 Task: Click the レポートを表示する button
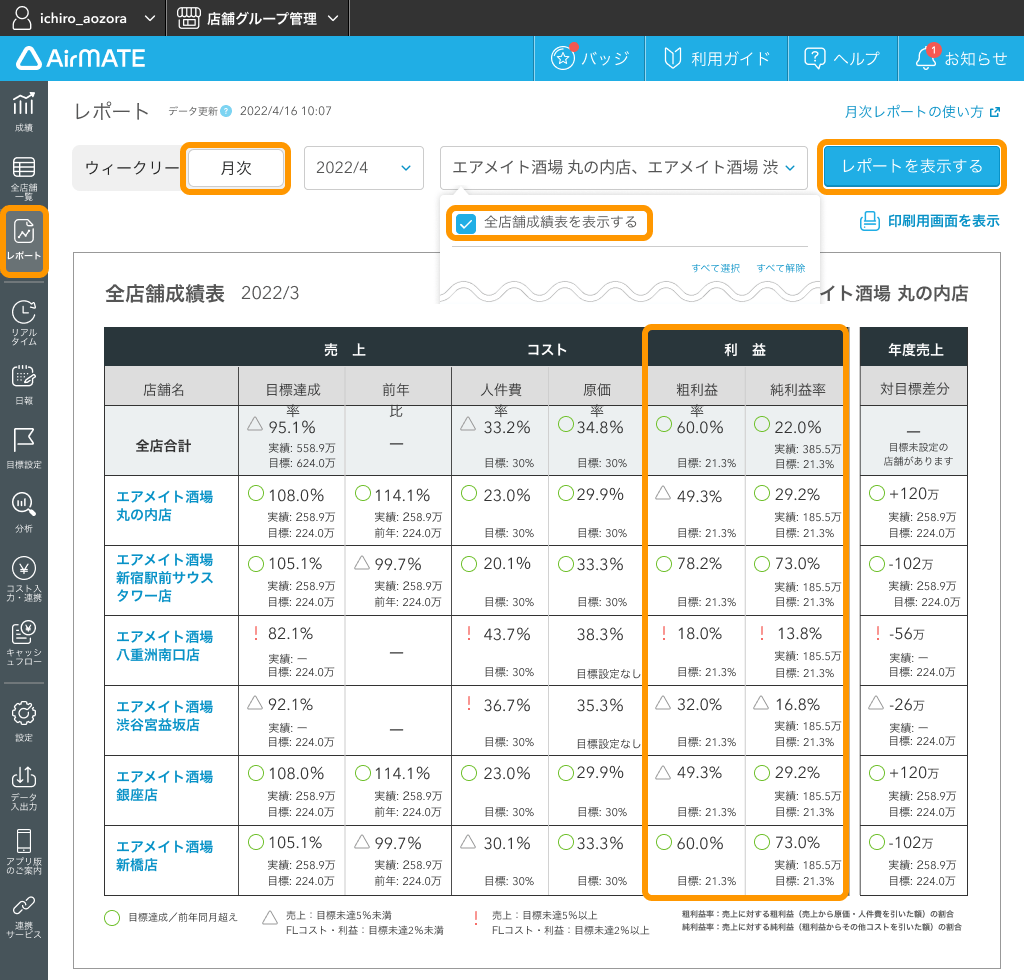912,166
